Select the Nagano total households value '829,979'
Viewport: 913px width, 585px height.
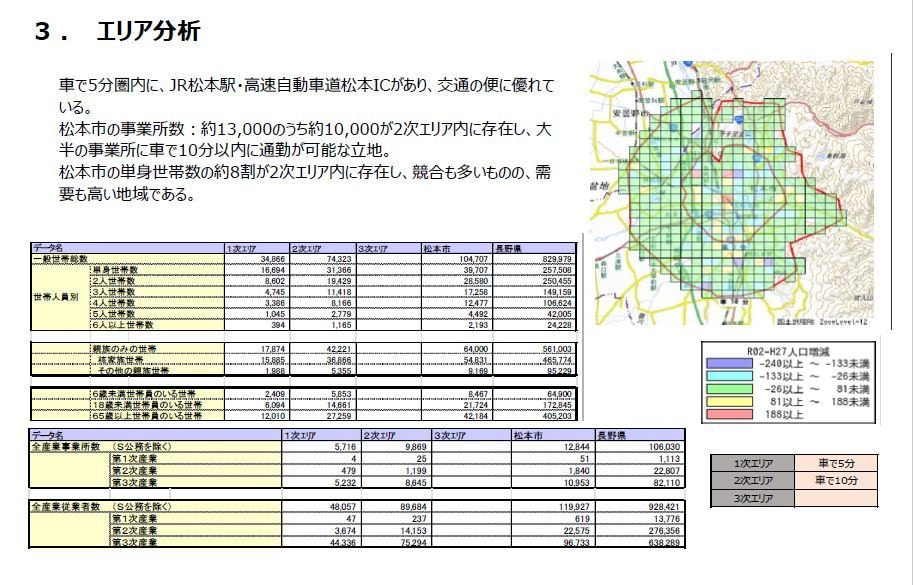(557, 259)
